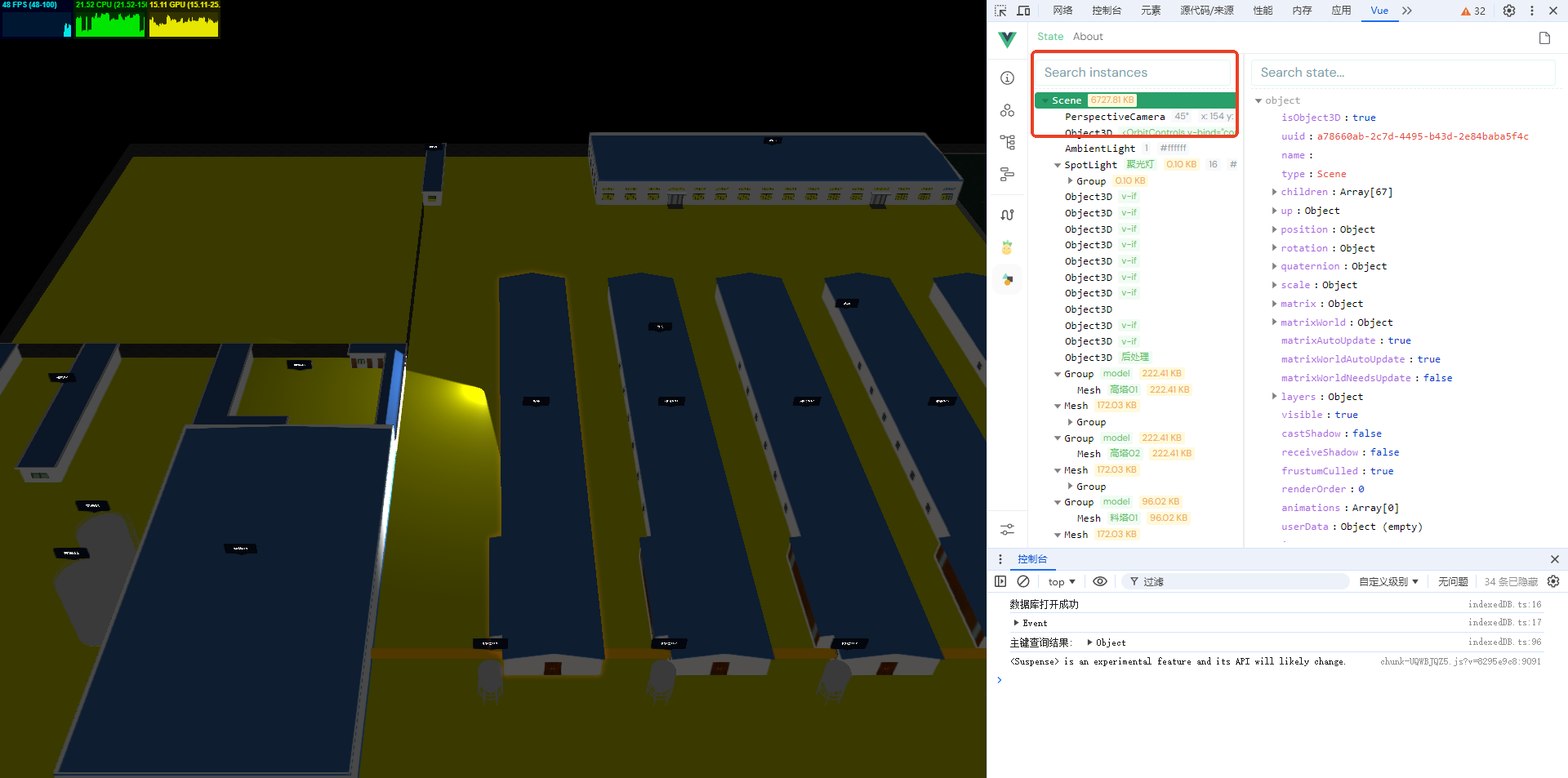
Task: Close the console drawer
Action: pos(1555,559)
